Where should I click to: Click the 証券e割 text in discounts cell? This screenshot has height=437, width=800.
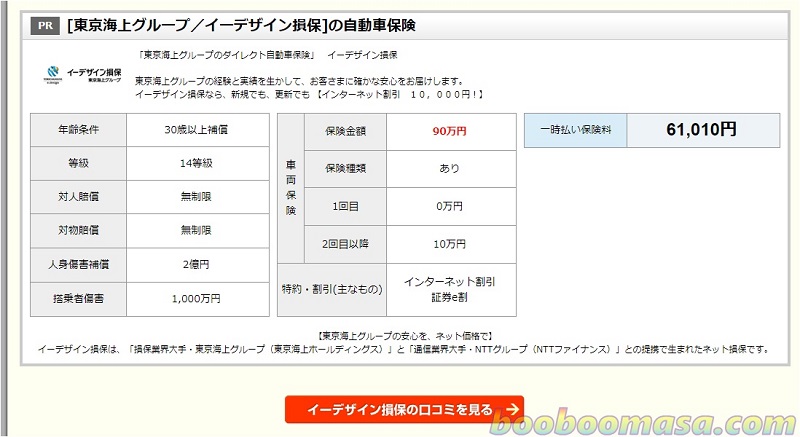pyautogui.click(x=449, y=297)
